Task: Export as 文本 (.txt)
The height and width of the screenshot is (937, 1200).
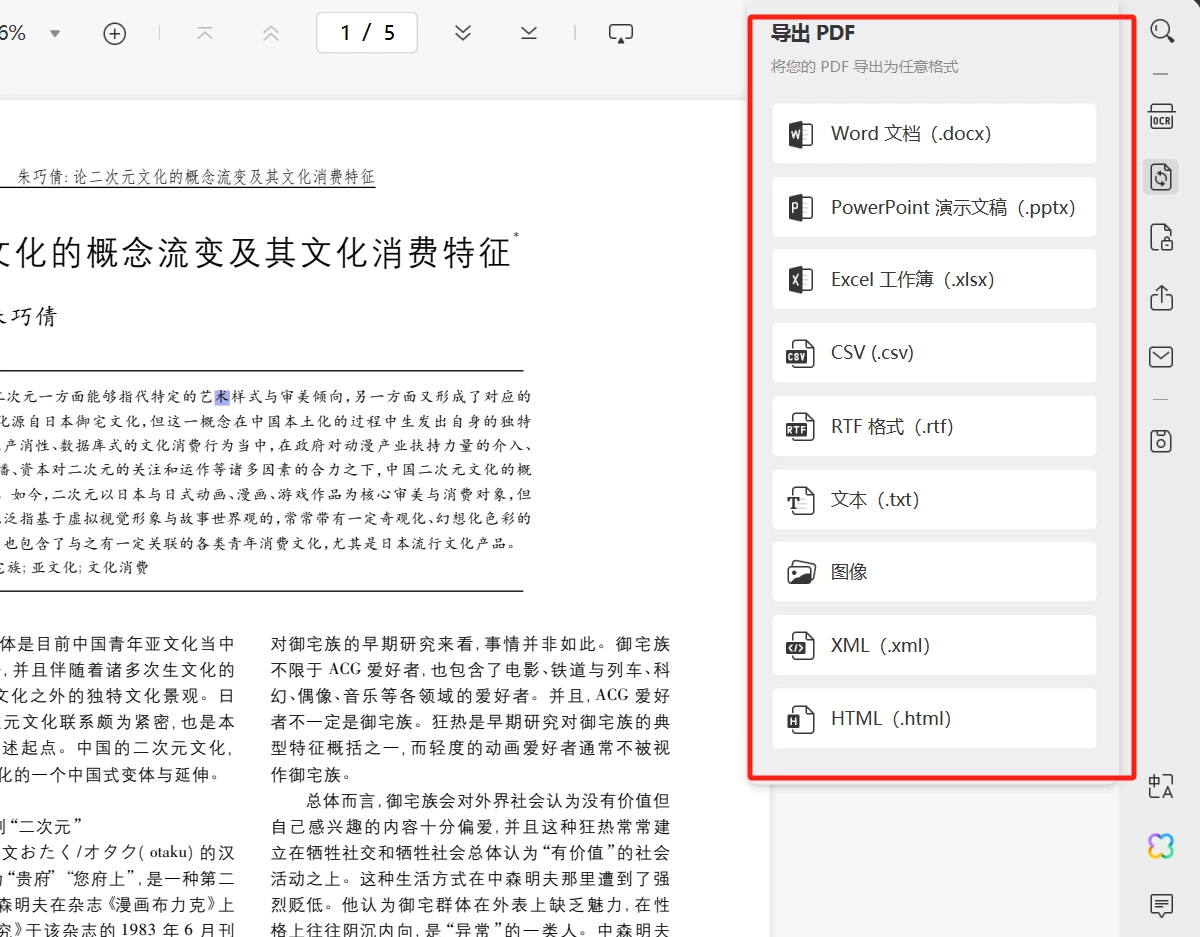Action: (x=934, y=499)
